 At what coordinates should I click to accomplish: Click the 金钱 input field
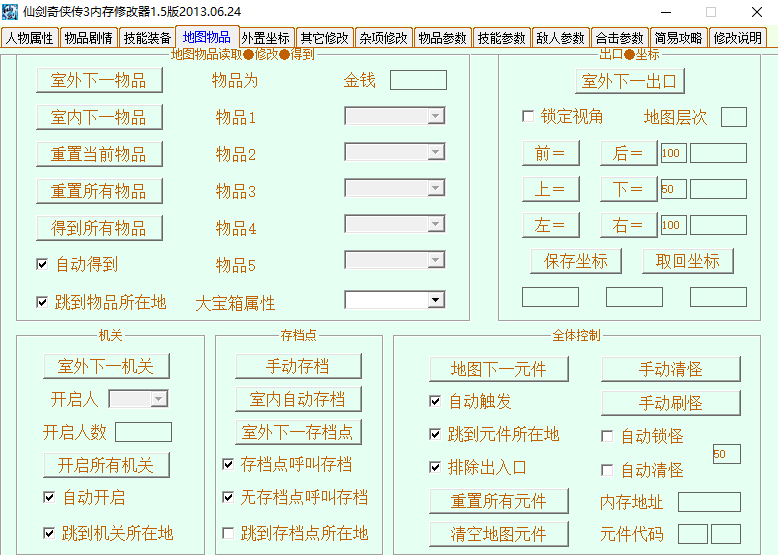418,80
